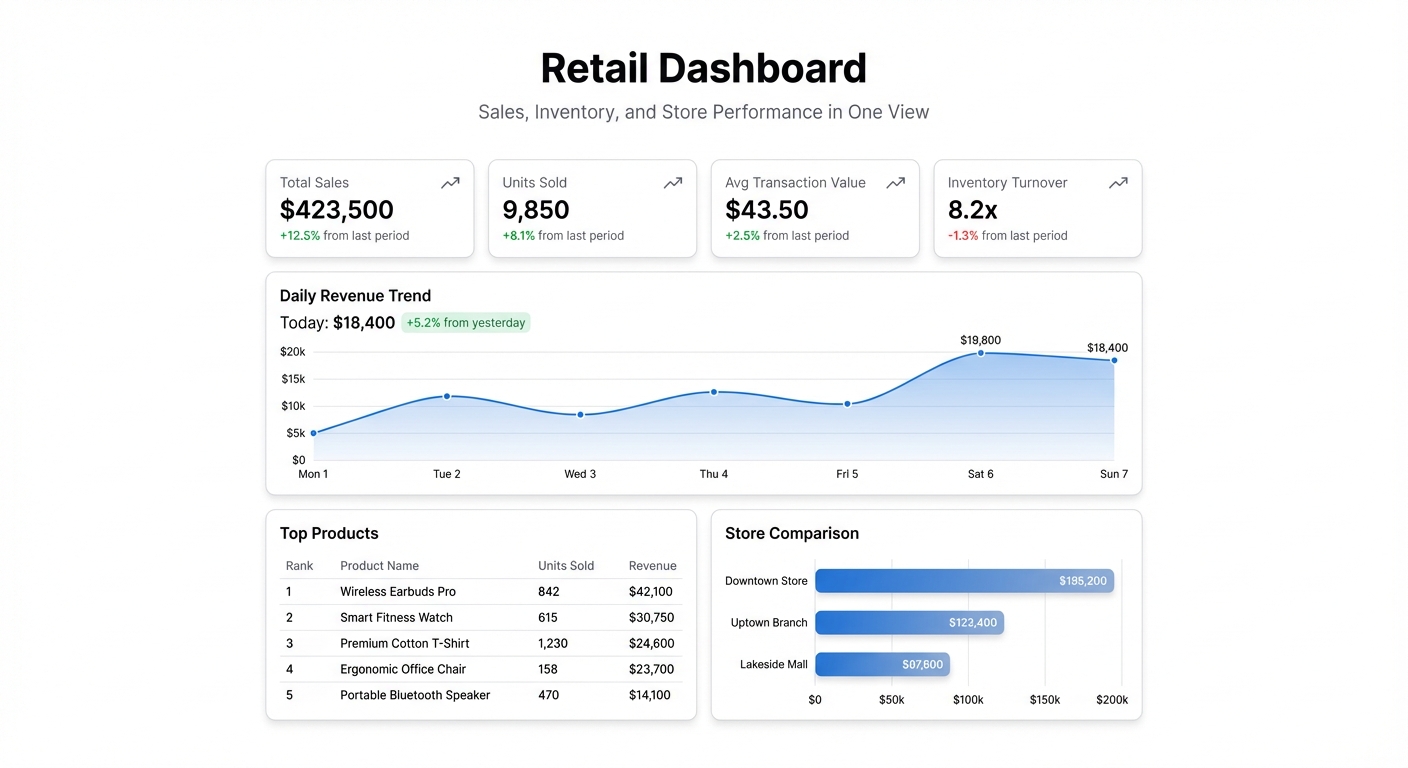Click the Avg Transaction Value trend icon
1408x768 pixels.
point(895,183)
